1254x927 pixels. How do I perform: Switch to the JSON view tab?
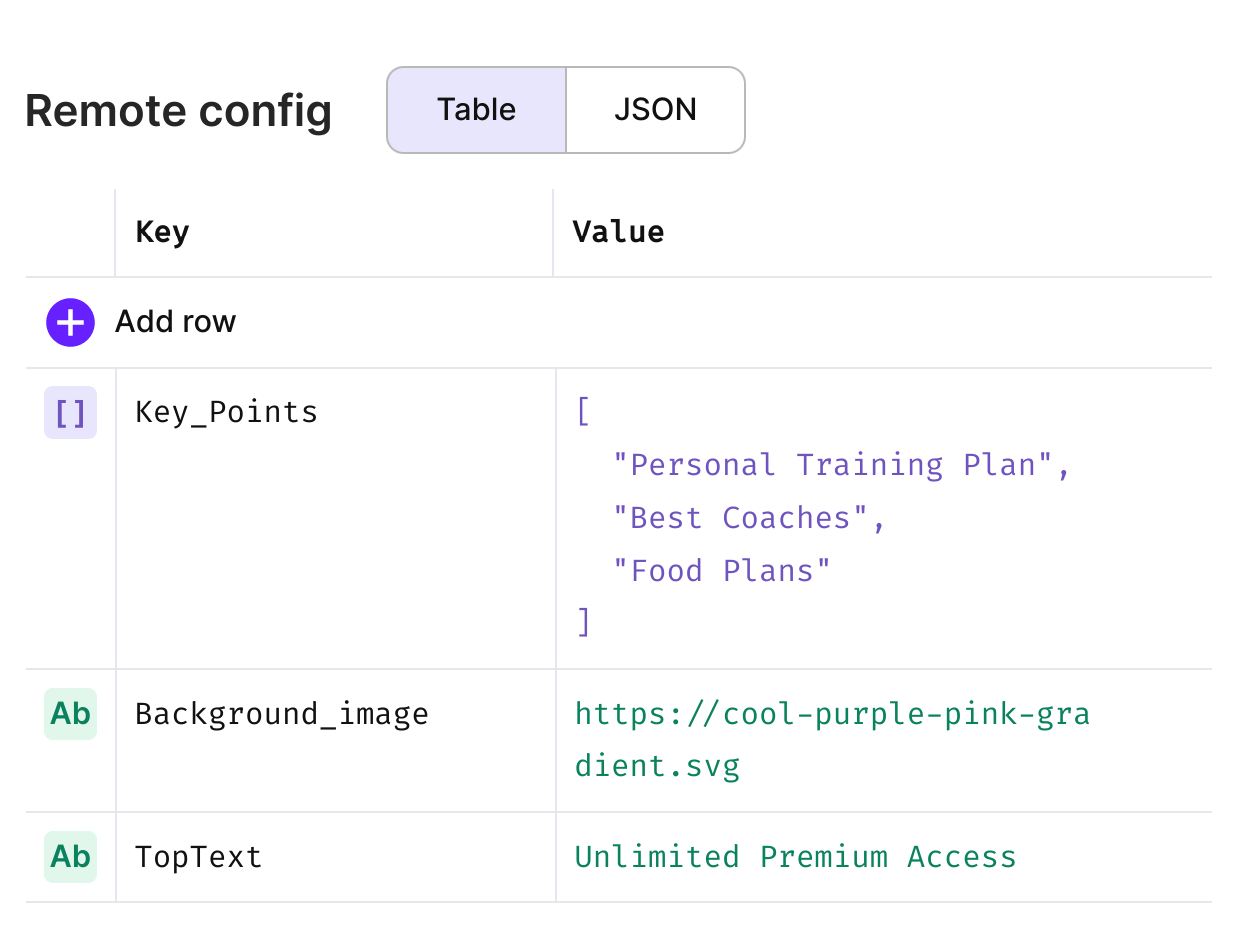tap(656, 110)
